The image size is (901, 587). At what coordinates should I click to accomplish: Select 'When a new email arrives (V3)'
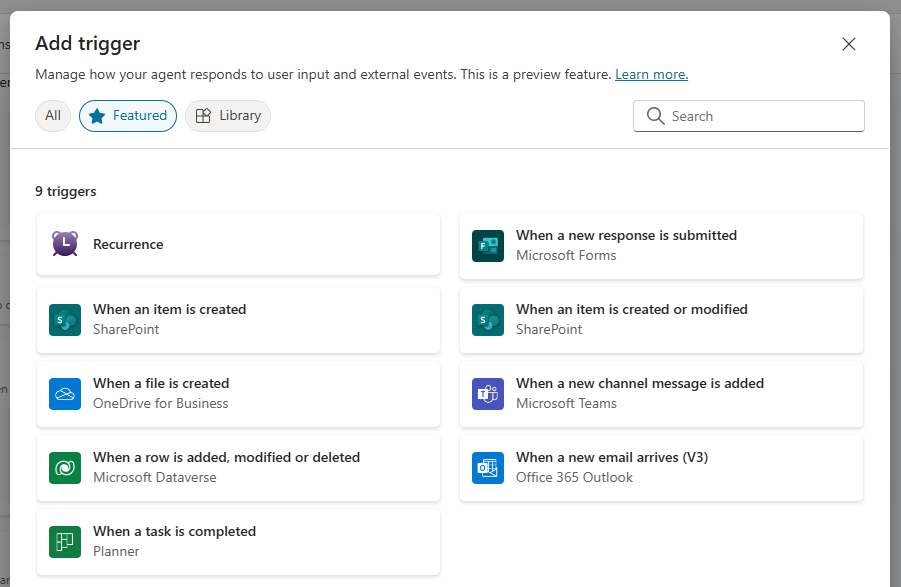point(612,458)
